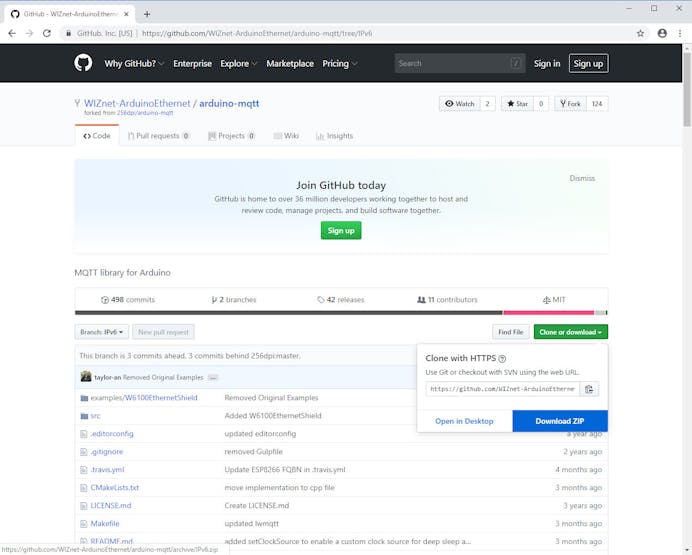Click the .editorconfig file icon

click(x=83, y=434)
